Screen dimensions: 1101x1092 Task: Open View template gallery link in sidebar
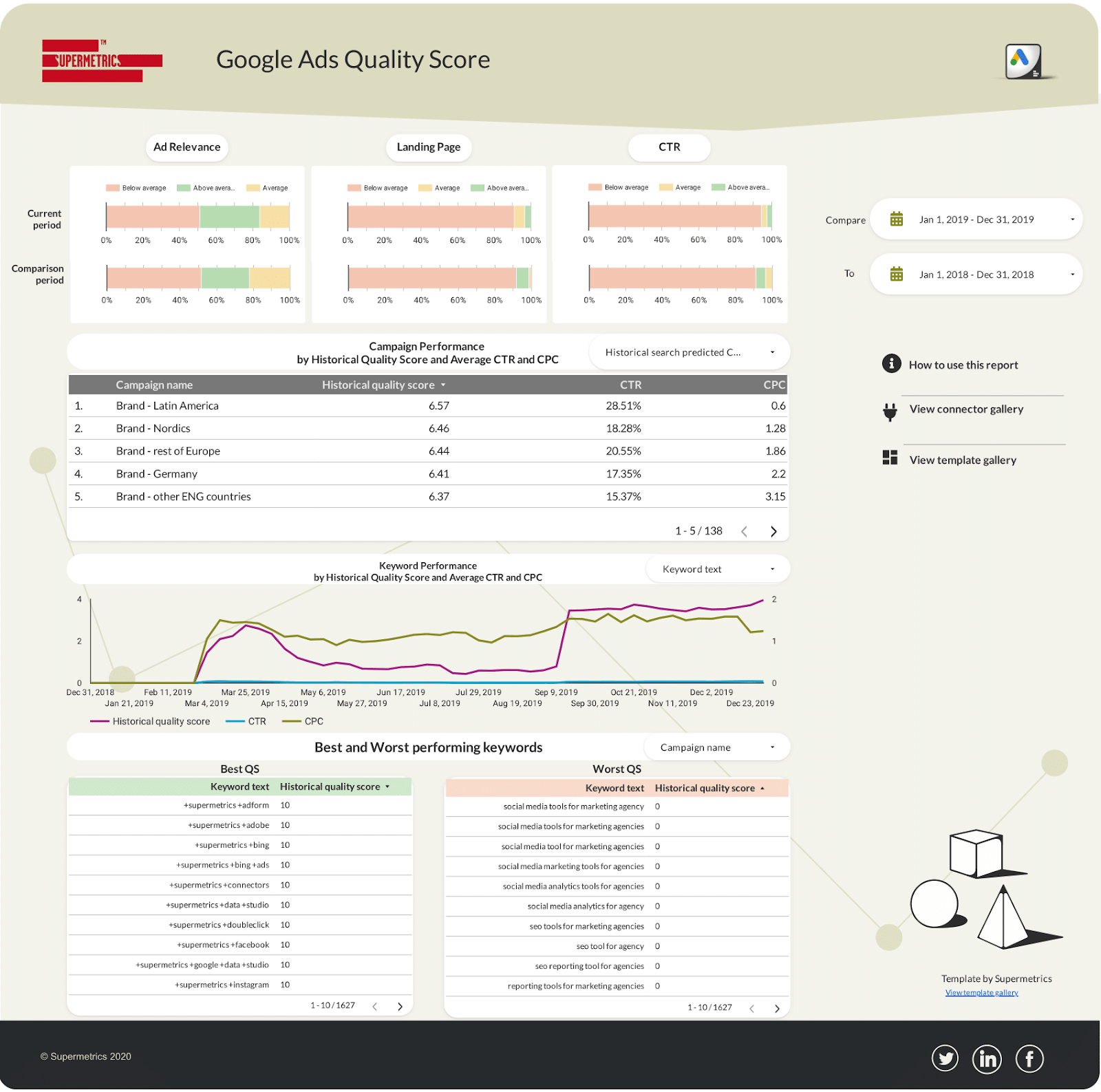(963, 460)
